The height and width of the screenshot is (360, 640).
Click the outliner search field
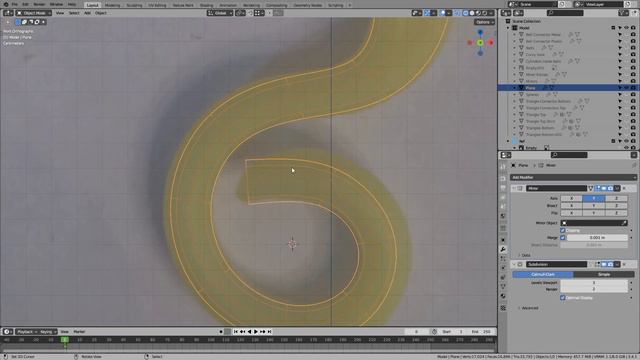pos(565,13)
